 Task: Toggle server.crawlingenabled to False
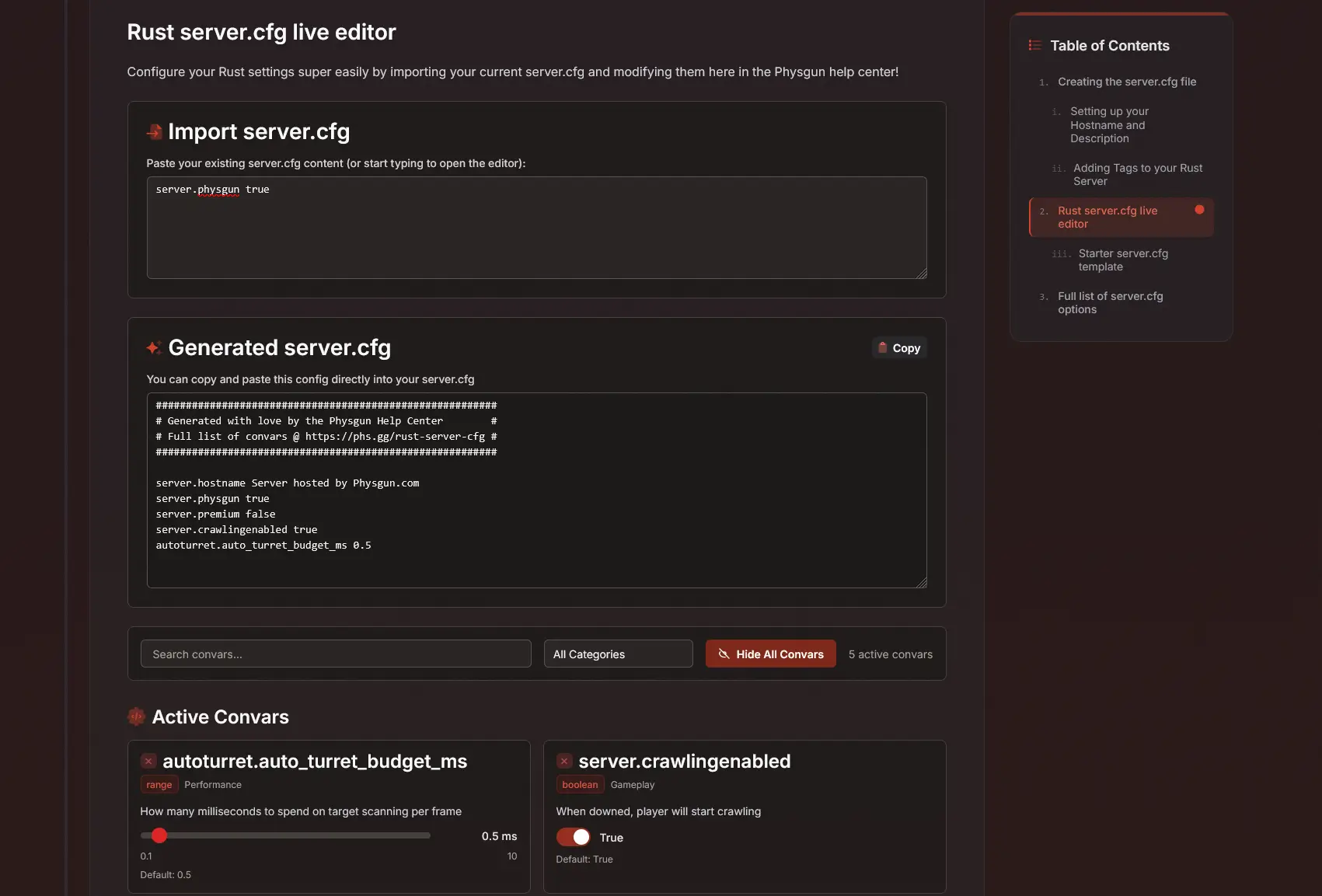[x=573, y=837]
